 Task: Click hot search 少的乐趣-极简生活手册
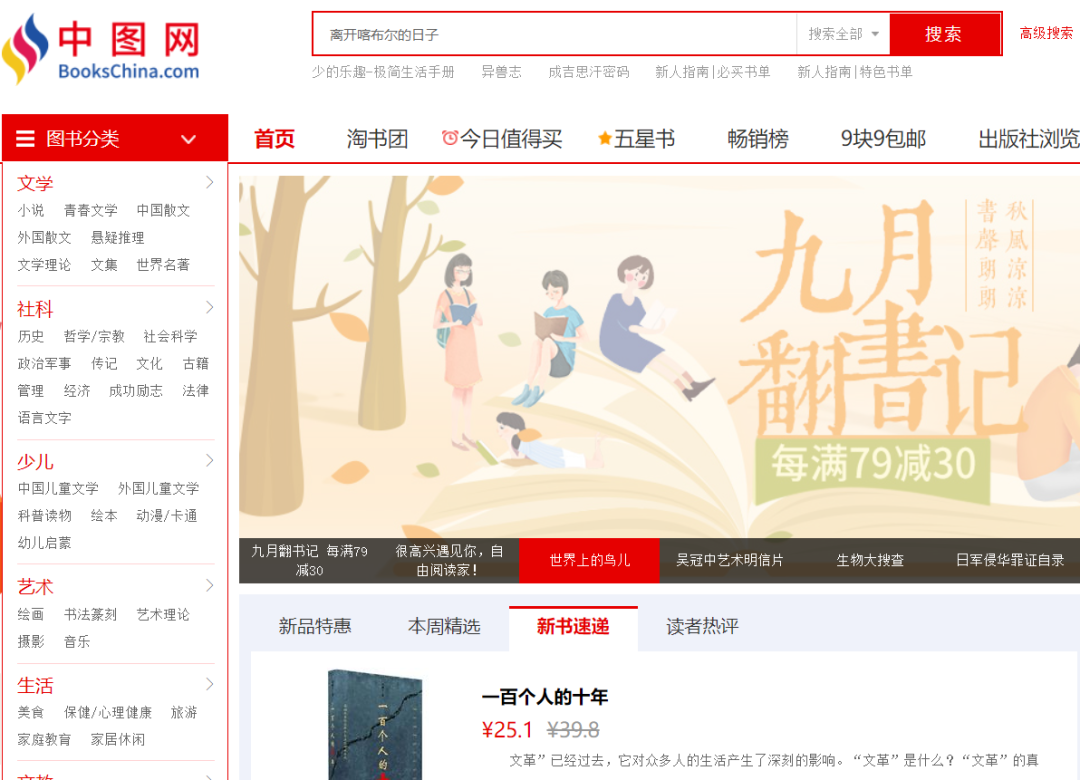(383, 72)
